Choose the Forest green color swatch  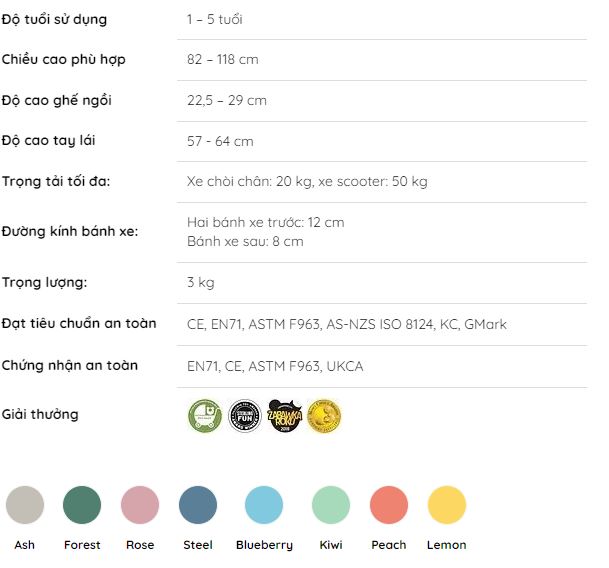pos(82,505)
